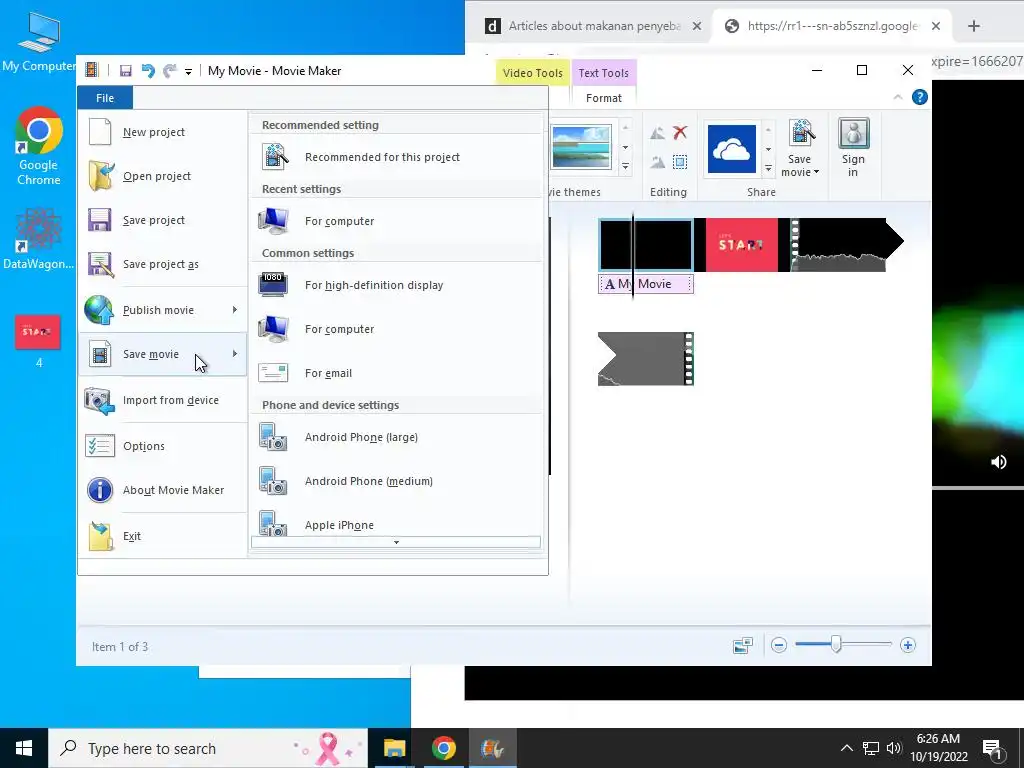Image resolution: width=1024 pixels, height=768 pixels.
Task: Expand Publish movie submenu arrow
Action: 234,310
